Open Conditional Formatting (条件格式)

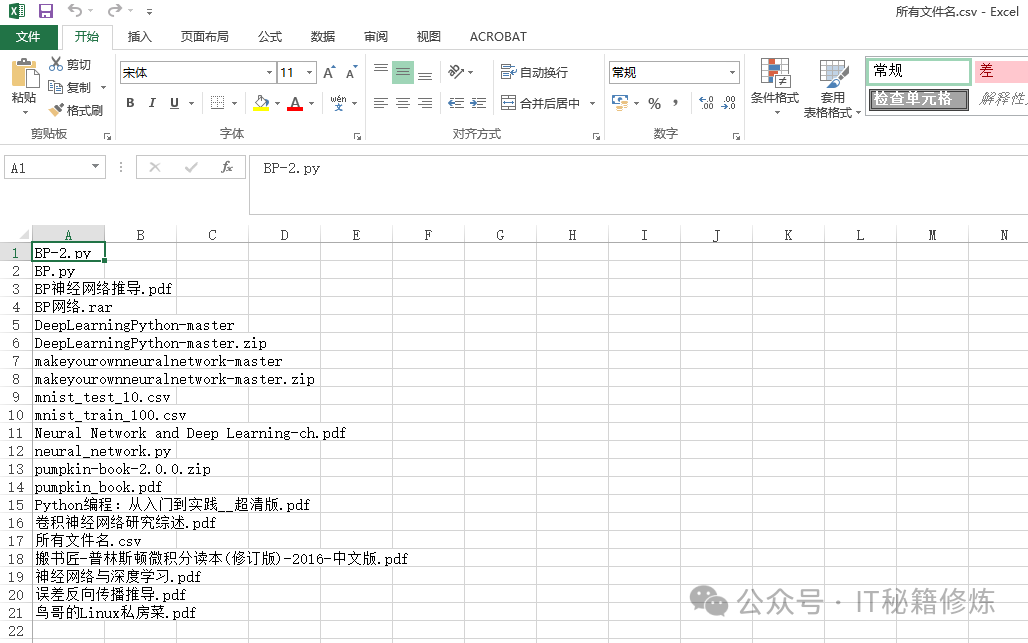pos(775,85)
